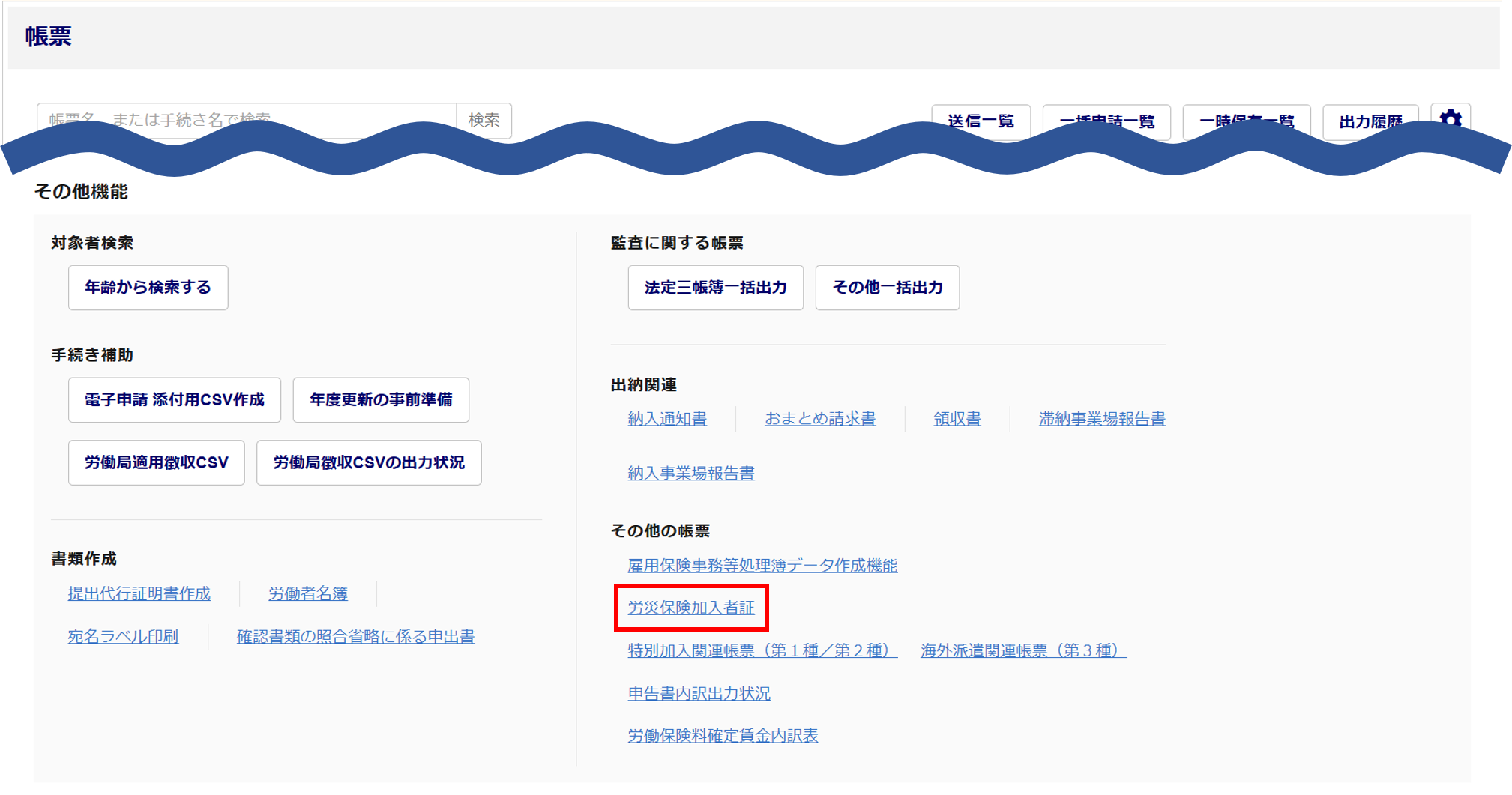Open 労働局徴収CSVの出力状況
1512x795 pixels.
click(369, 463)
